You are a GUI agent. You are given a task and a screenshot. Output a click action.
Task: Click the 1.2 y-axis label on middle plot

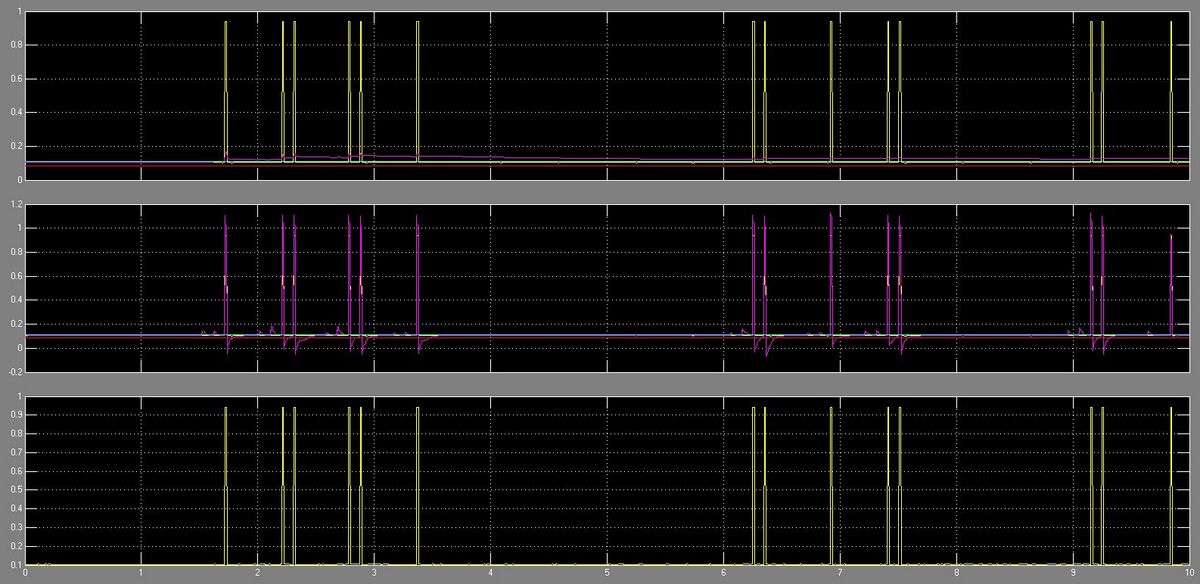click(x=16, y=204)
